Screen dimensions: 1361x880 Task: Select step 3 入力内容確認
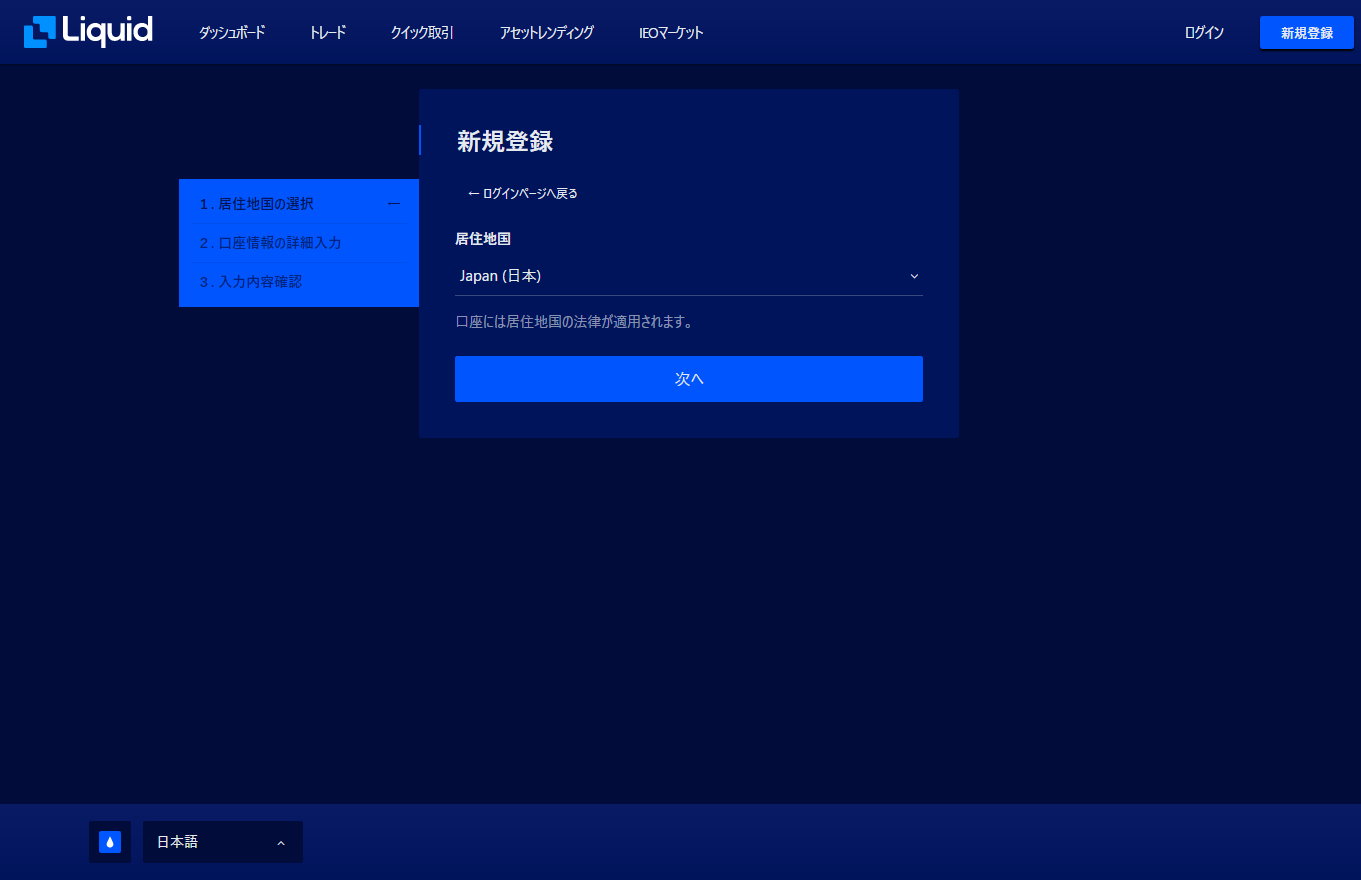tap(250, 282)
